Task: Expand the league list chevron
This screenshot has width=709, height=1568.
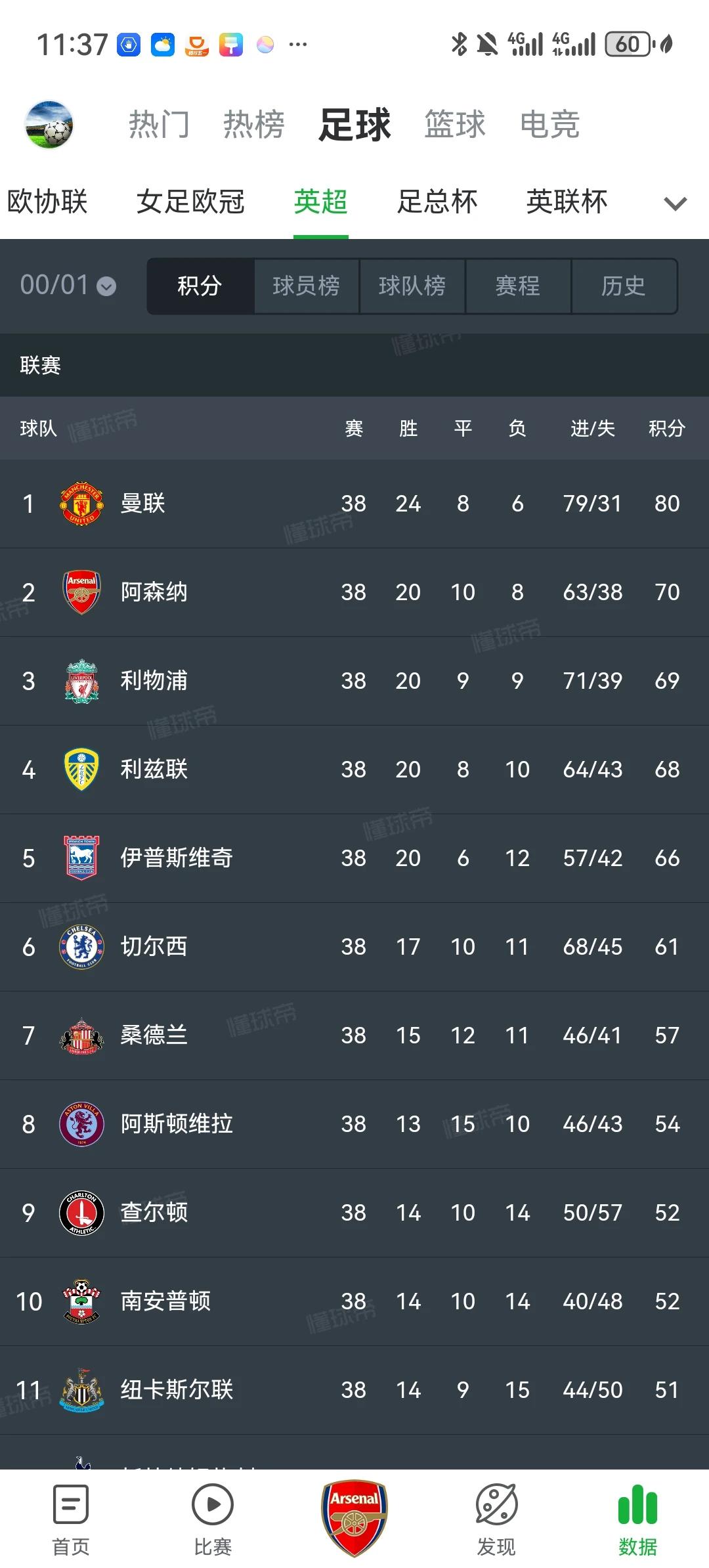Action: [x=676, y=204]
